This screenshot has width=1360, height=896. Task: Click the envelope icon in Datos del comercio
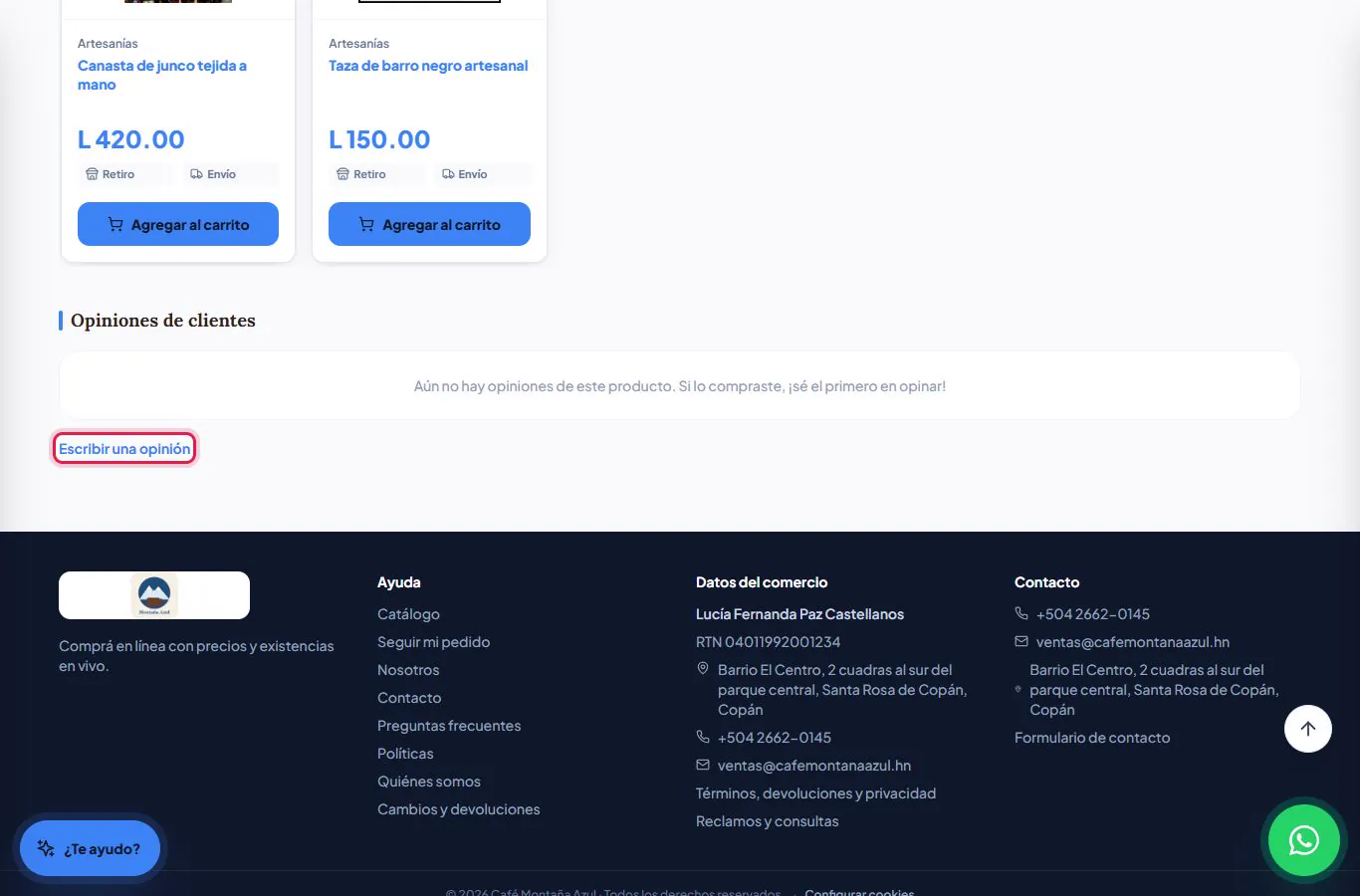[703, 765]
